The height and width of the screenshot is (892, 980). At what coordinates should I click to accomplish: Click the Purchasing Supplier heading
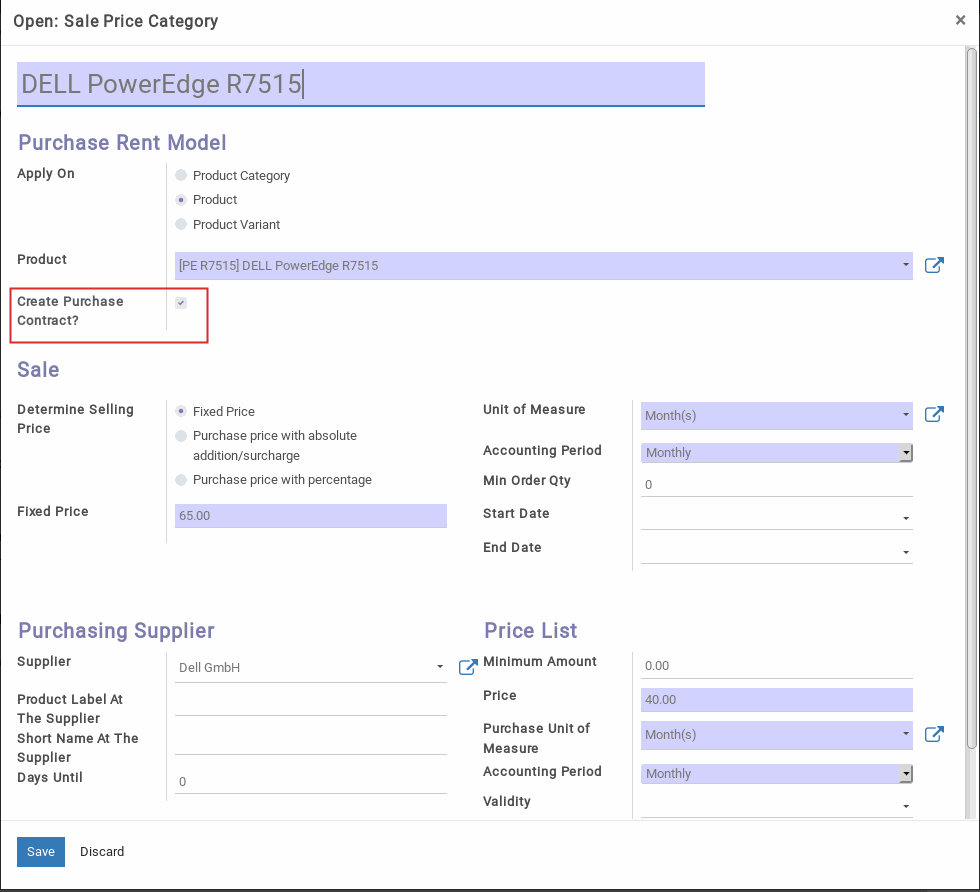click(116, 630)
